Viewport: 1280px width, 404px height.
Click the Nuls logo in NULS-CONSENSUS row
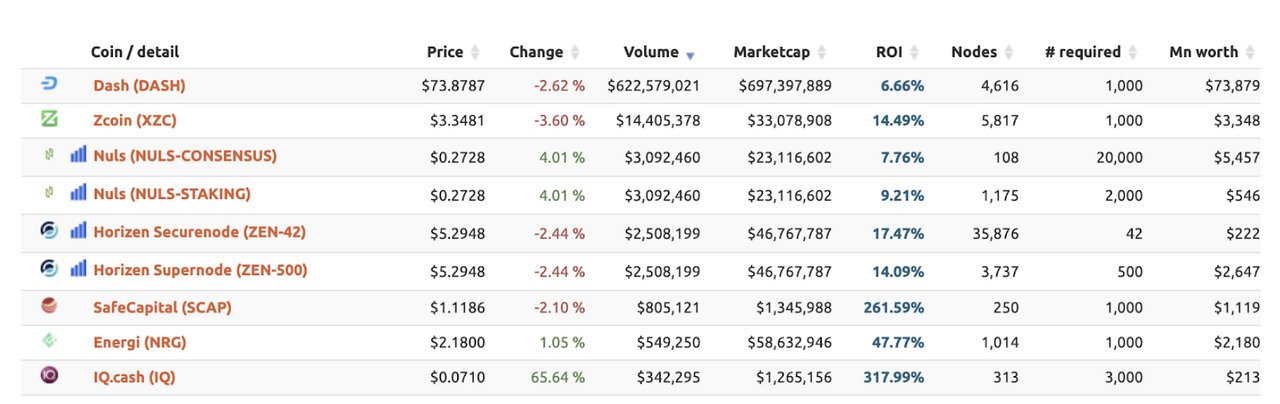click(x=49, y=156)
